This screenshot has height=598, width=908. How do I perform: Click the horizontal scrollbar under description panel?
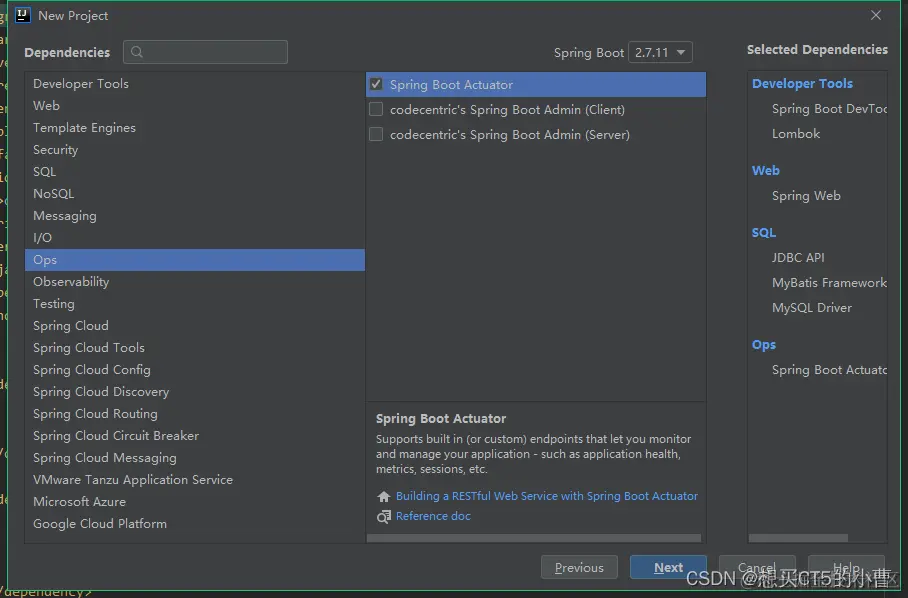[x=534, y=538]
